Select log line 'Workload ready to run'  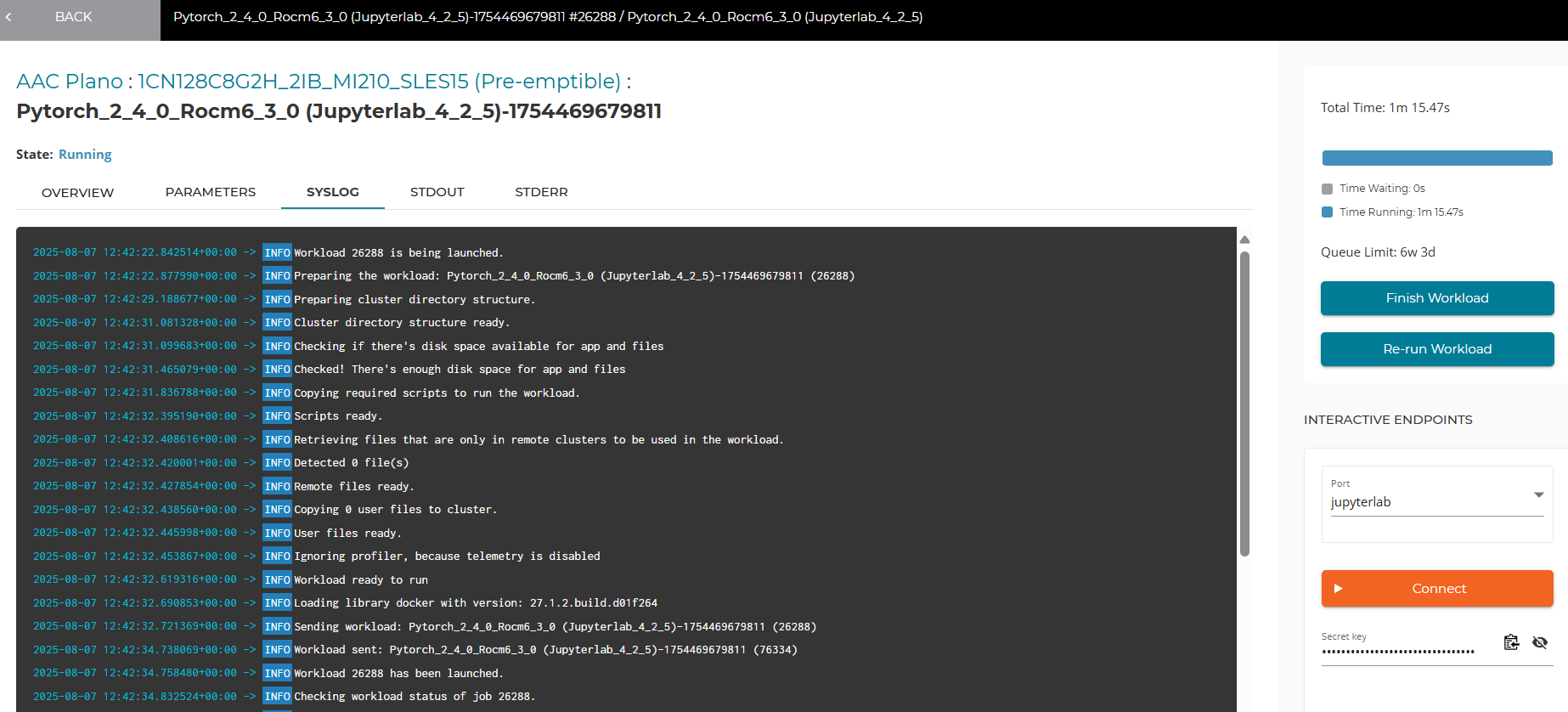click(361, 580)
